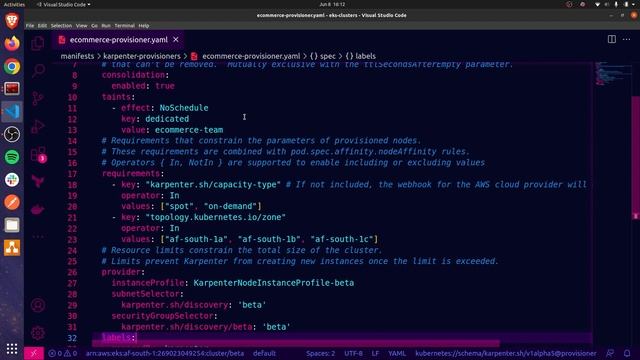Click the minimap code overview
The image size is (640, 360).
click(x=612, y=73)
